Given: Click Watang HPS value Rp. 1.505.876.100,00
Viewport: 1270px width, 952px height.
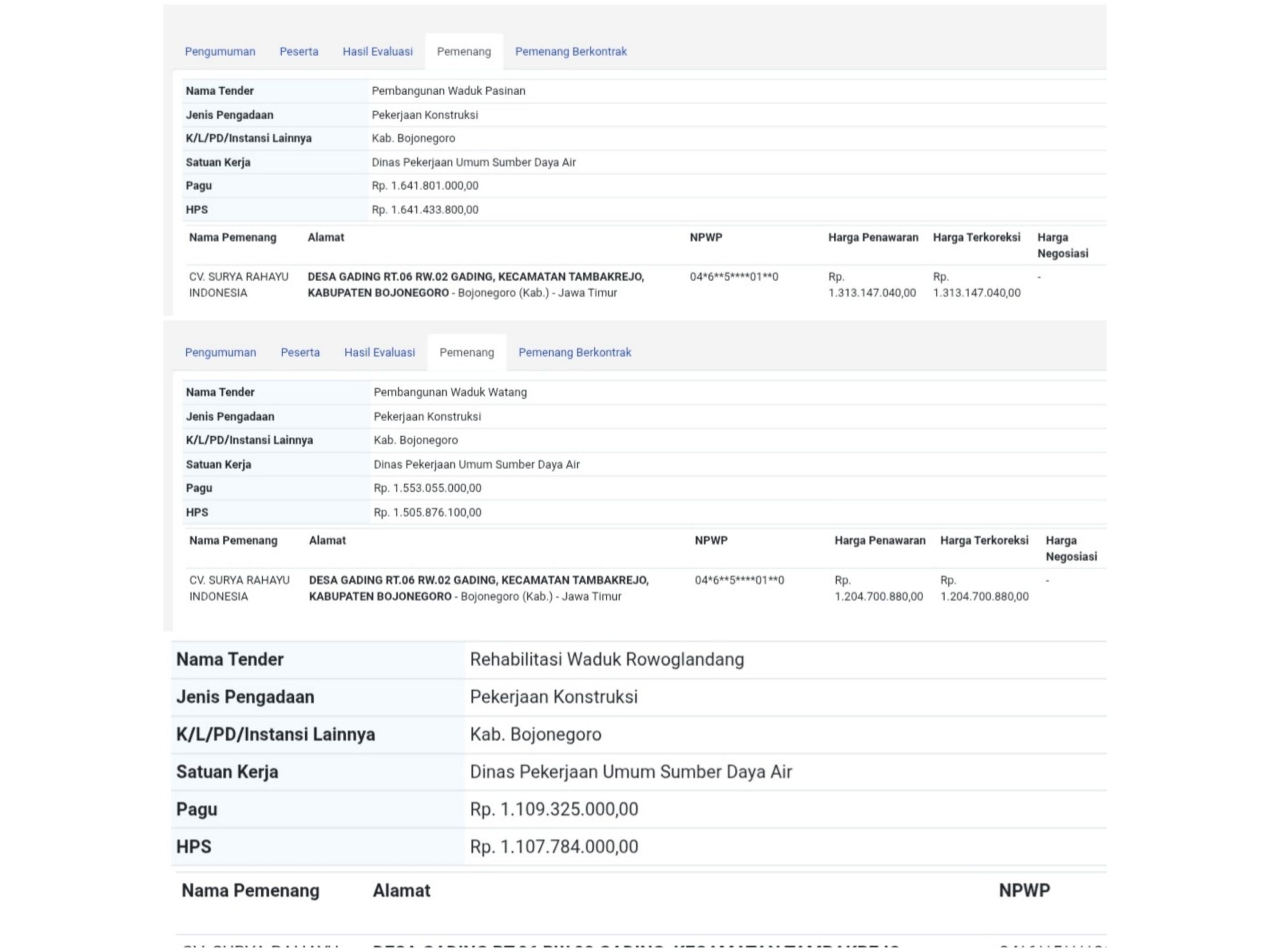Looking at the screenshot, I should click(x=427, y=512).
